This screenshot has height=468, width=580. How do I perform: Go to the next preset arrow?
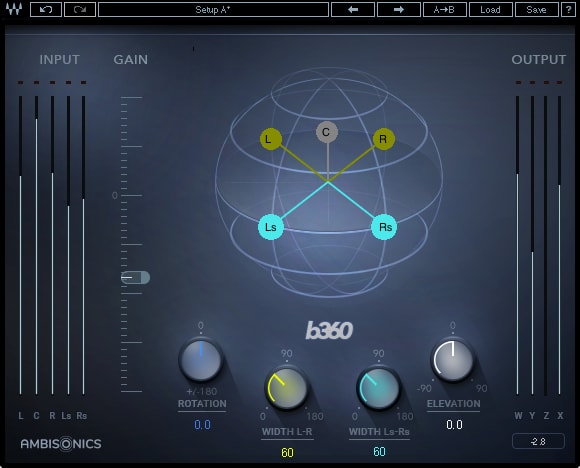(x=399, y=10)
